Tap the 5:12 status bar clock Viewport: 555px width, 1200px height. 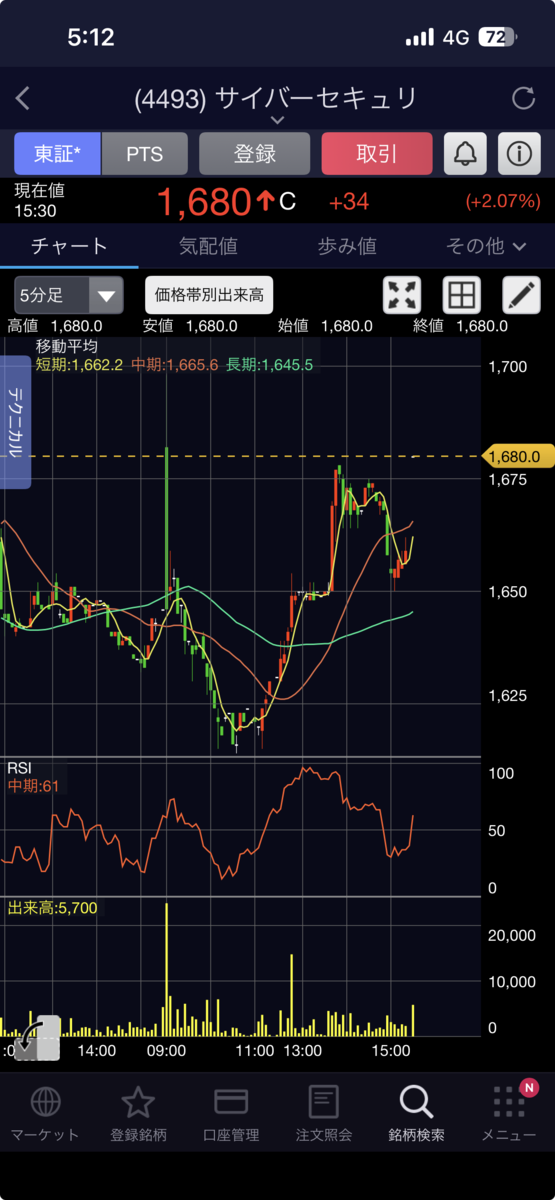pos(91,38)
